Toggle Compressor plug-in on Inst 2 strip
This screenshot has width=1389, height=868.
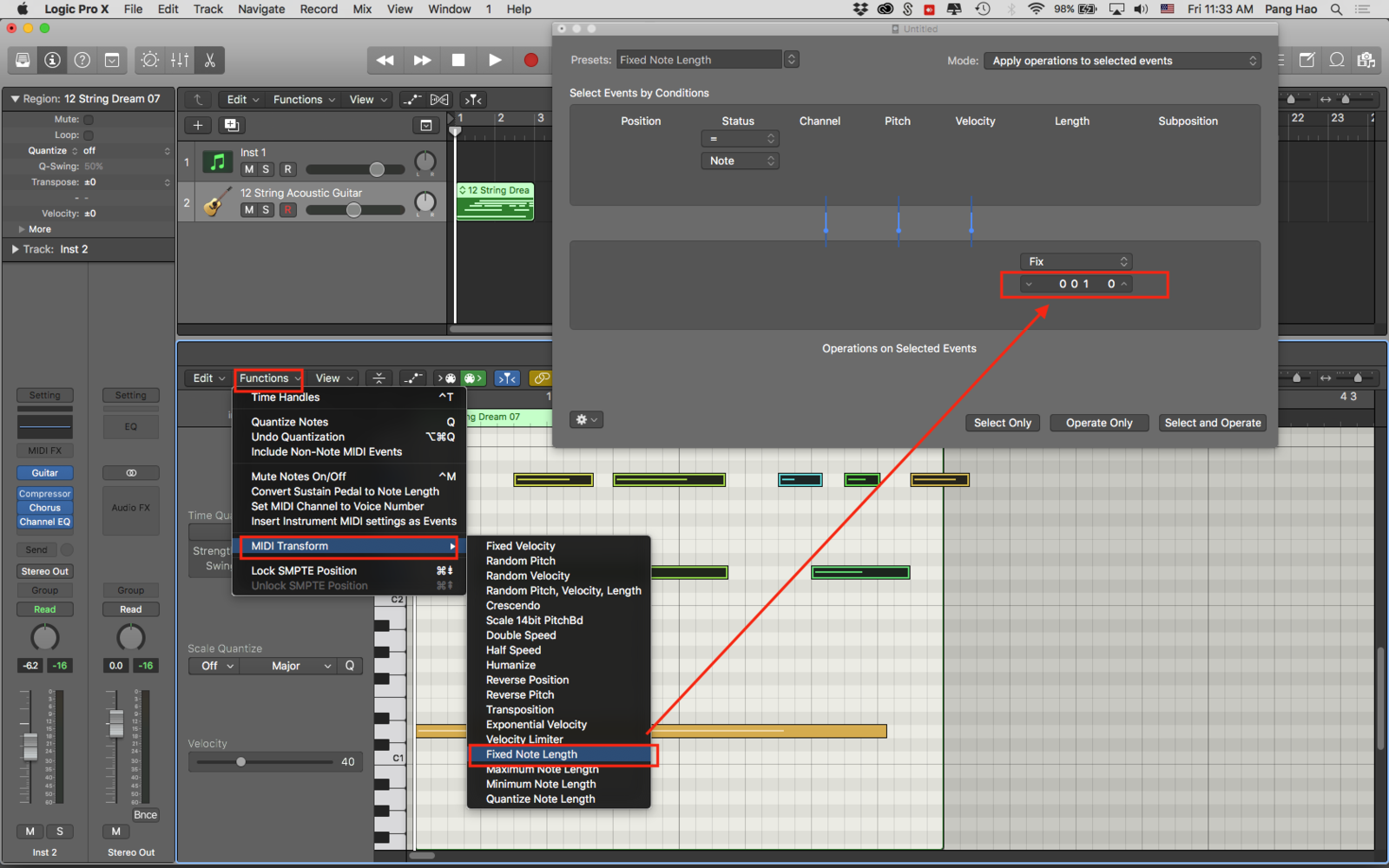(x=45, y=494)
